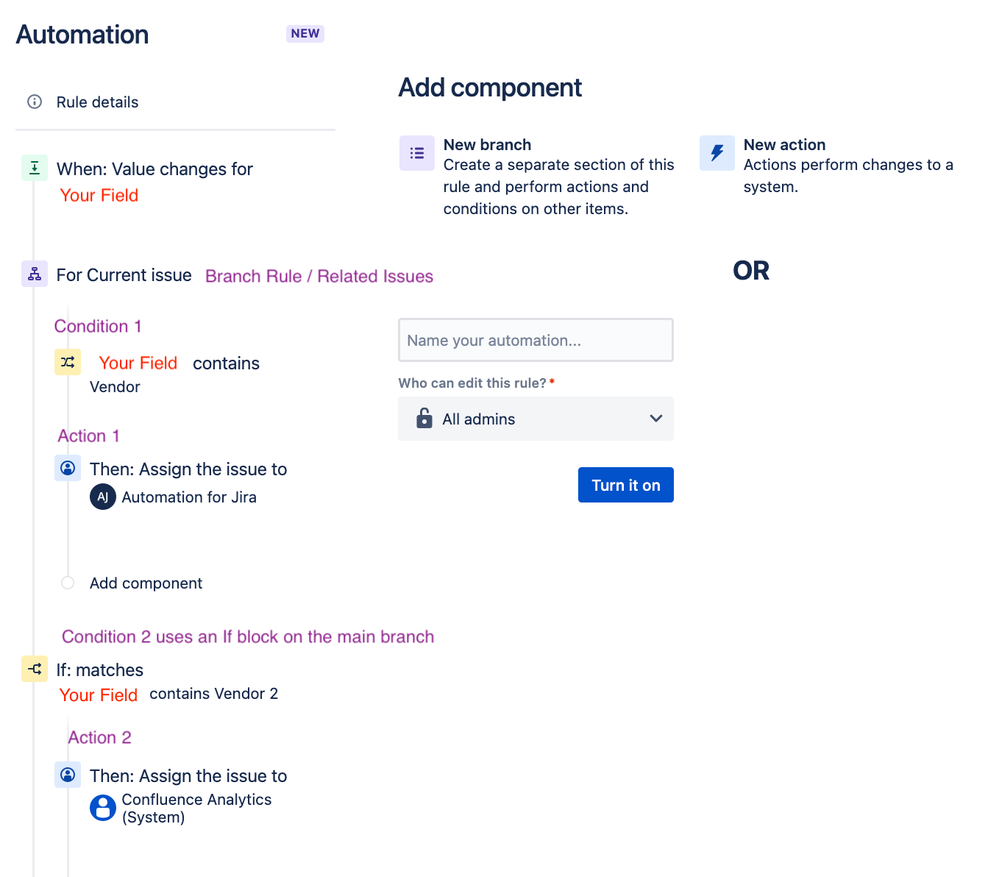Focus the Name your automation field
Screen dimensions: 999x877
[x=536, y=340]
